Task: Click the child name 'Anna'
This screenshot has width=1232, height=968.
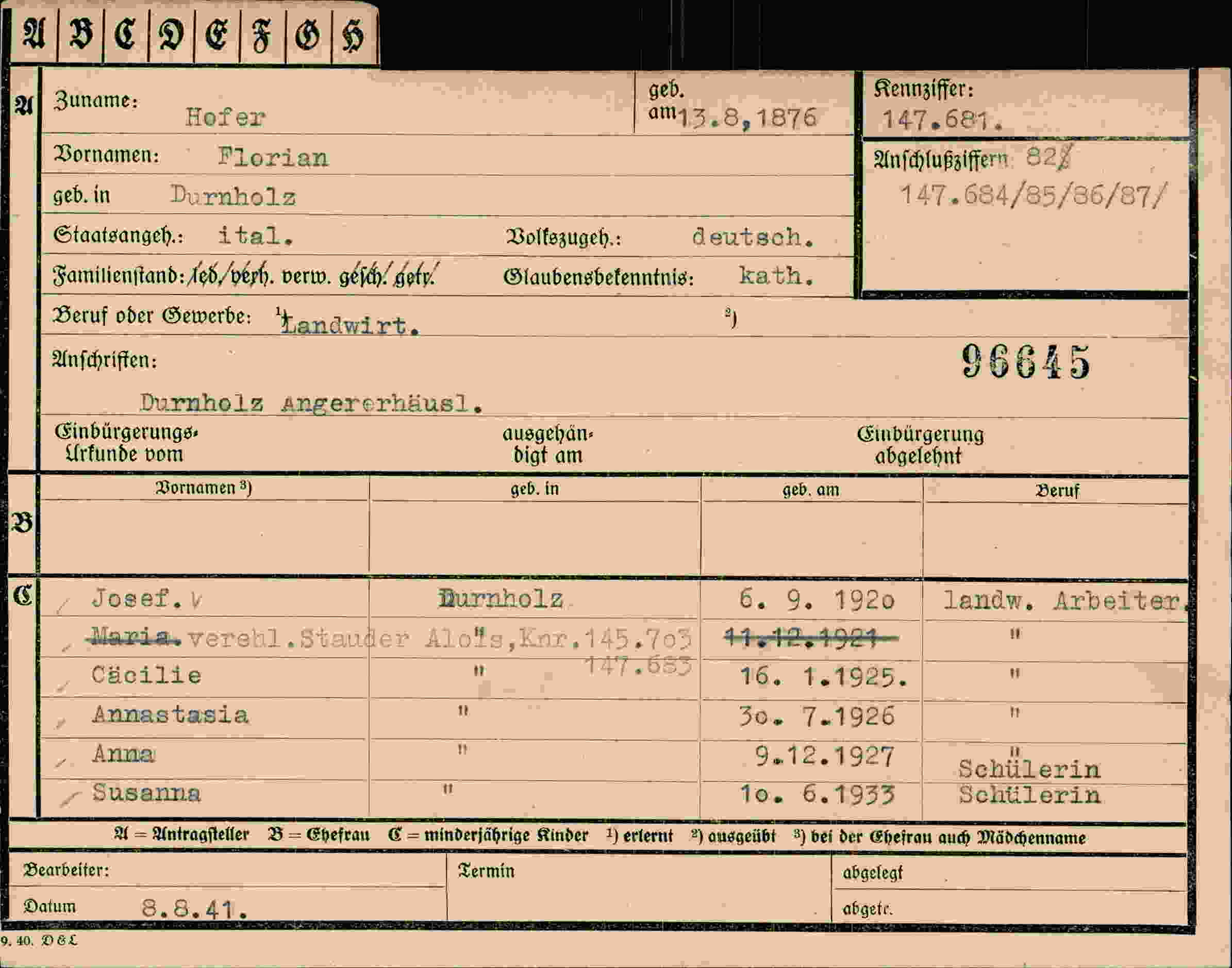Action: click(124, 754)
